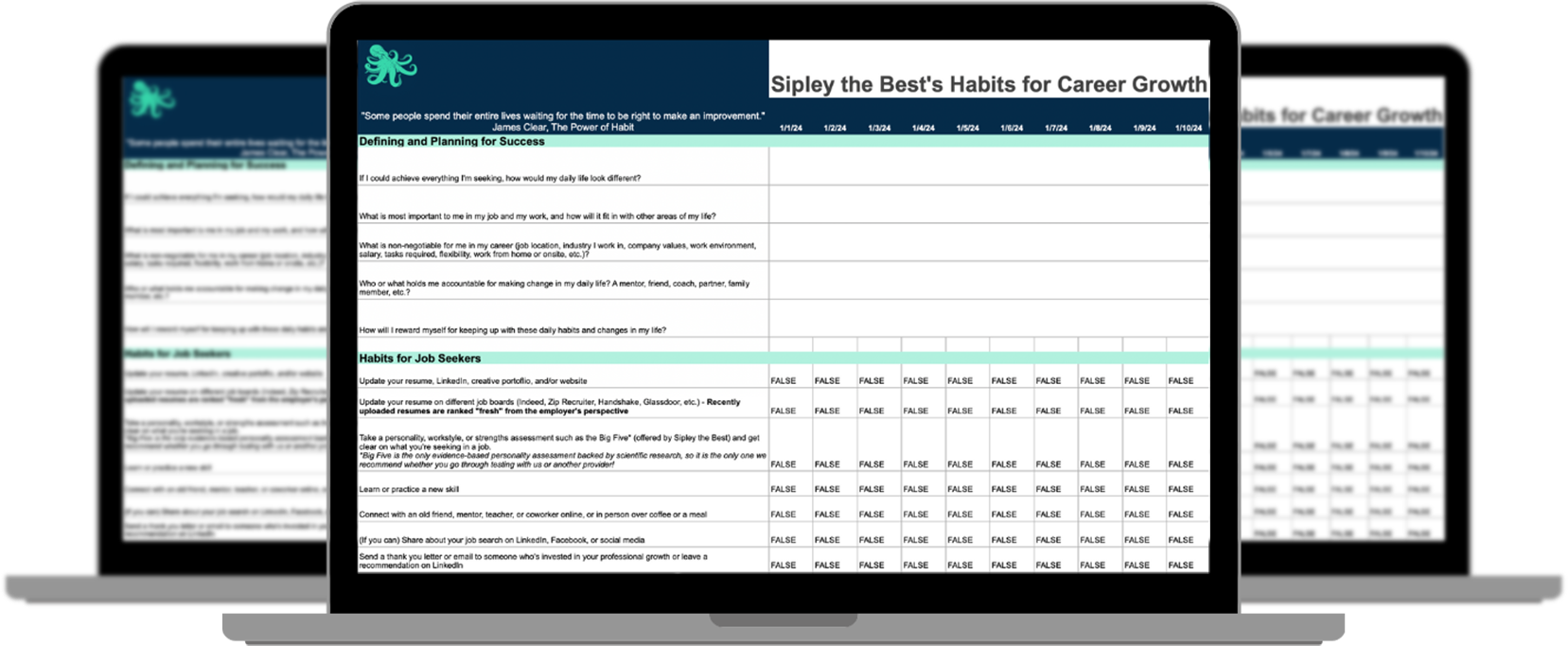Select the habit 'Update your resume, LinkedIn, creative portfolio'
The image size is (1568, 646).
[x=473, y=381]
